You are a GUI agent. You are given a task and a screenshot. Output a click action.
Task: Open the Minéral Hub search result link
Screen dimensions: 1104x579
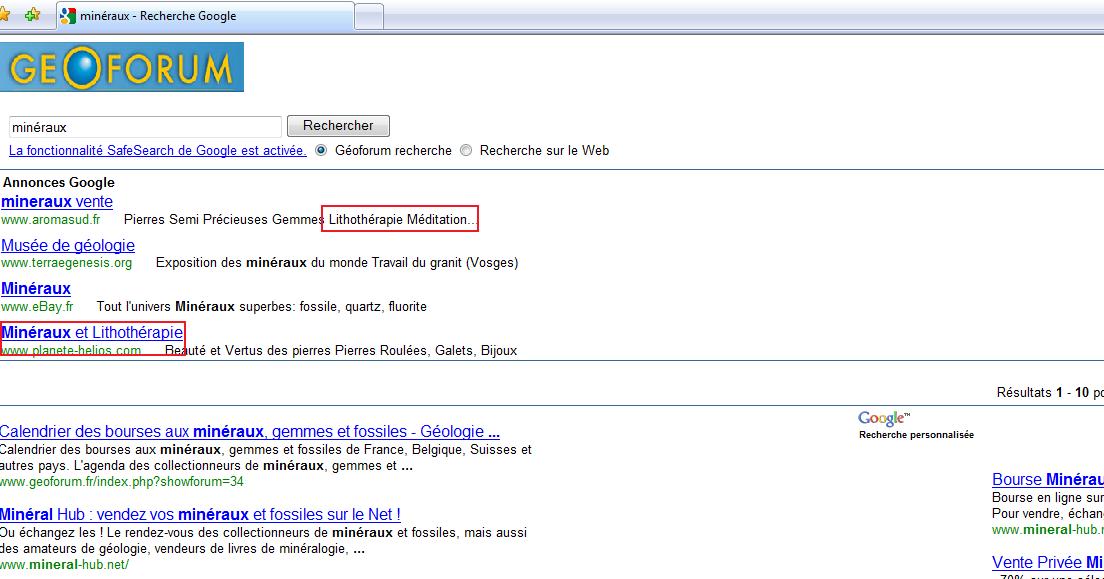click(201, 514)
